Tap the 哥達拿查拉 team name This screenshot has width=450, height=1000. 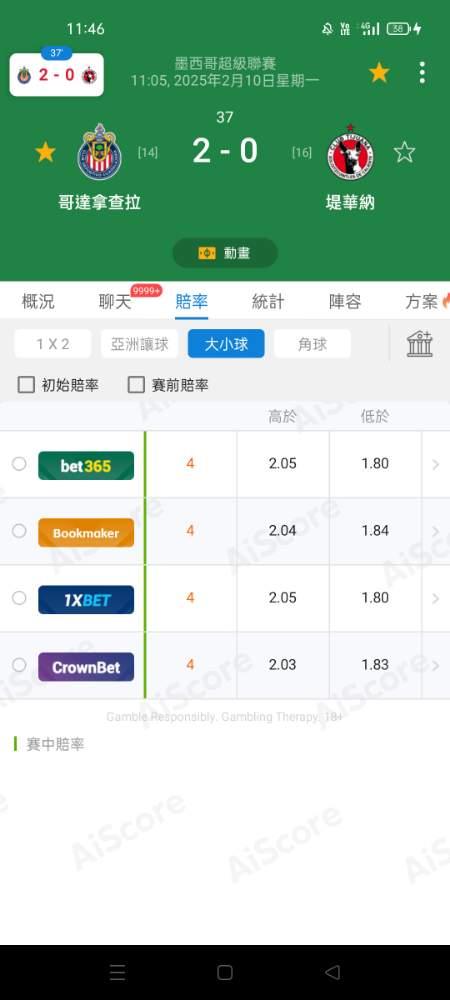point(99,203)
